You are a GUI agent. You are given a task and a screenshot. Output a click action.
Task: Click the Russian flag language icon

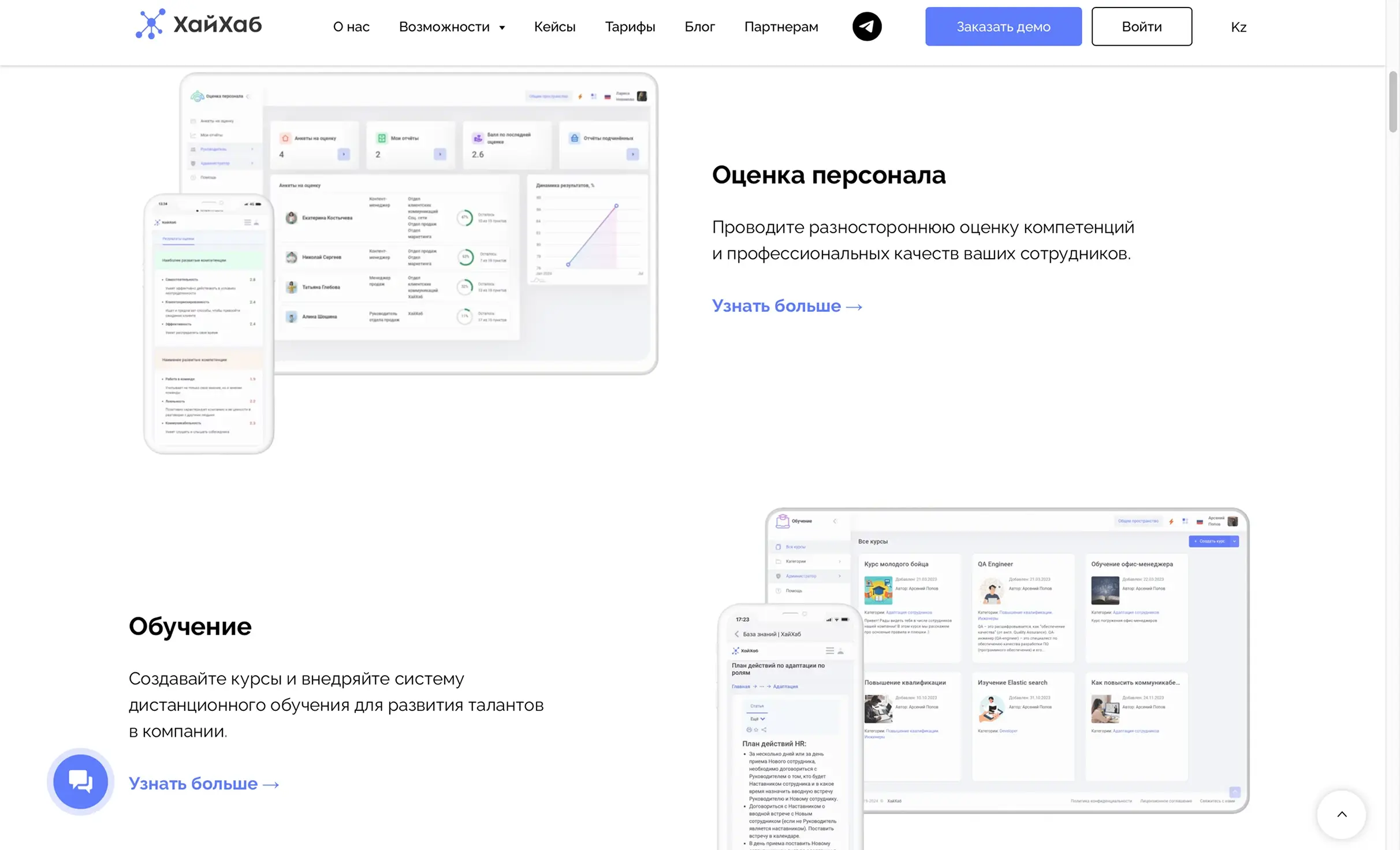pos(608,97)
